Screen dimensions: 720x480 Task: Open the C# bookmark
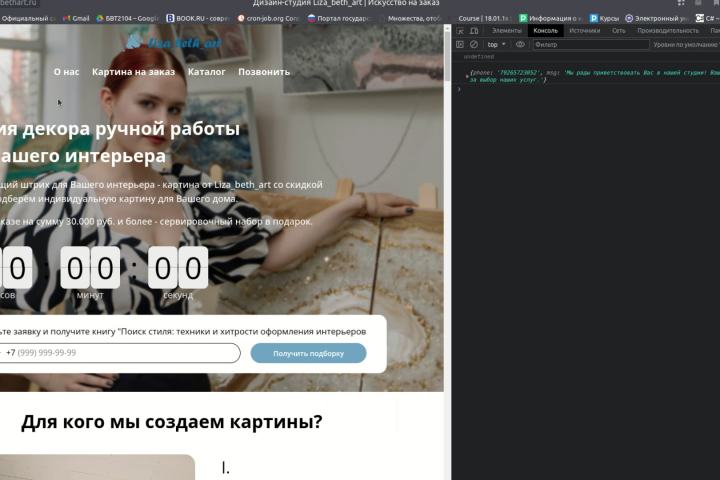tap(707, 18)
